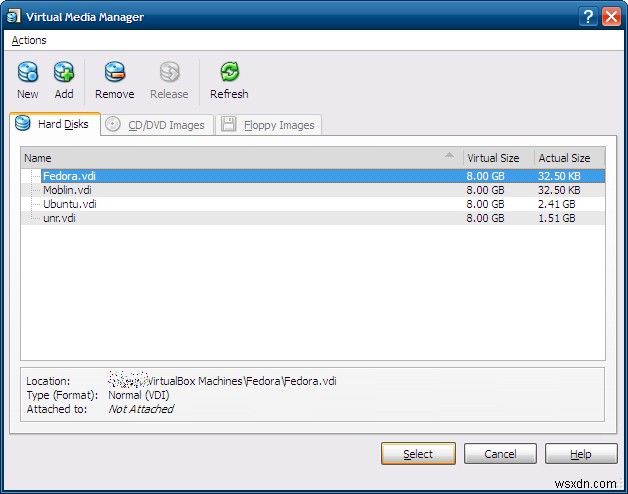Click the Refresh toolbar icon
This screenshot has height=494, width=628.
coord(229,80)
